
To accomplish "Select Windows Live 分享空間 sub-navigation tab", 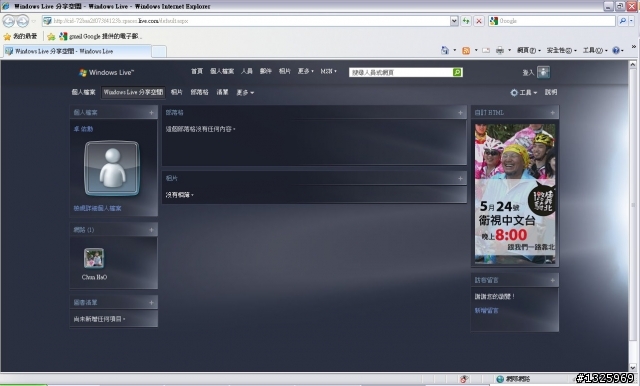I will pos(133,93).
